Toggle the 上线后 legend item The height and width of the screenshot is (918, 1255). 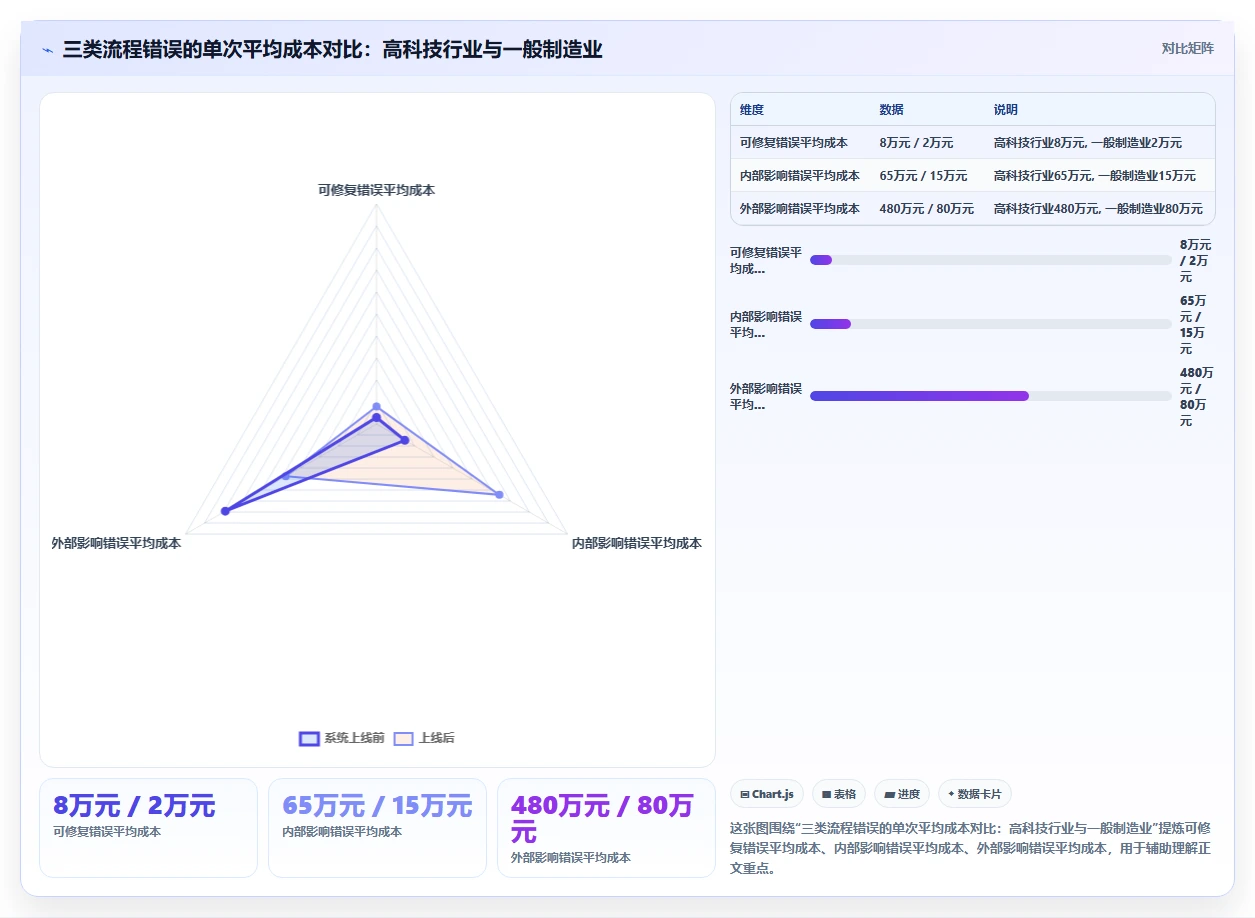click(424, 738)
